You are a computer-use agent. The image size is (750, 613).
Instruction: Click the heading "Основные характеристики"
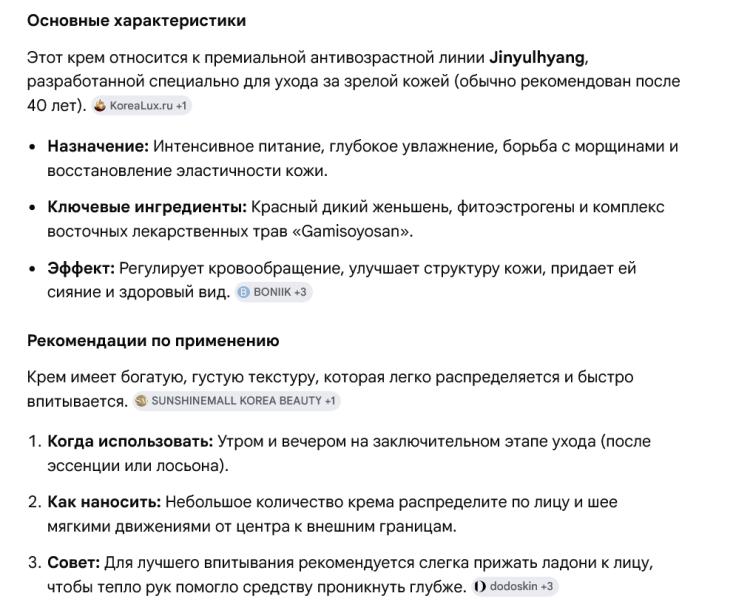click(x=136, y=20)
